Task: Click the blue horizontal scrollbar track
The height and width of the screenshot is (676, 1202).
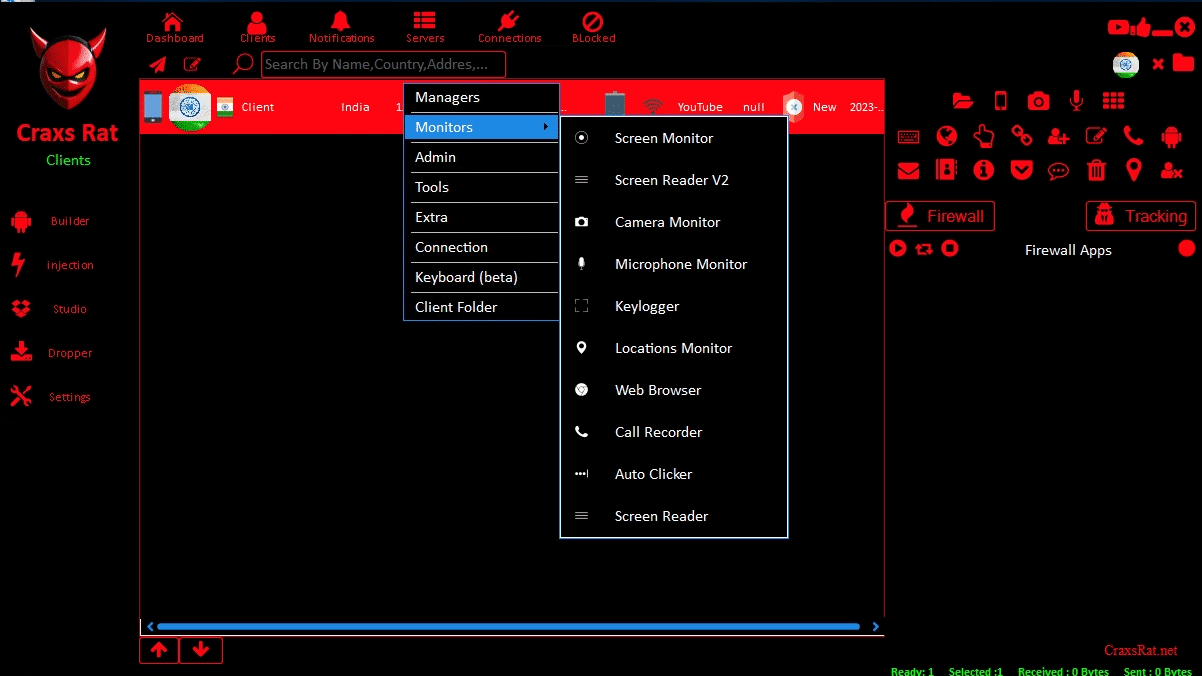Action: [508, 627]
